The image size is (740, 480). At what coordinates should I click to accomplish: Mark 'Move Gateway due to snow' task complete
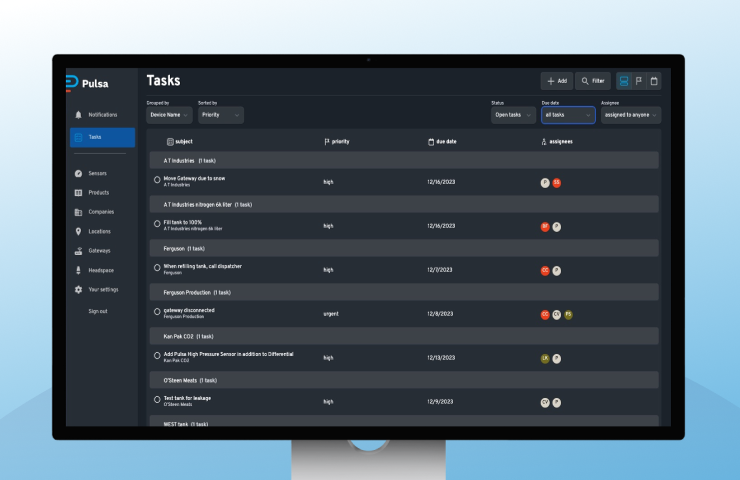tap(157, 180)
